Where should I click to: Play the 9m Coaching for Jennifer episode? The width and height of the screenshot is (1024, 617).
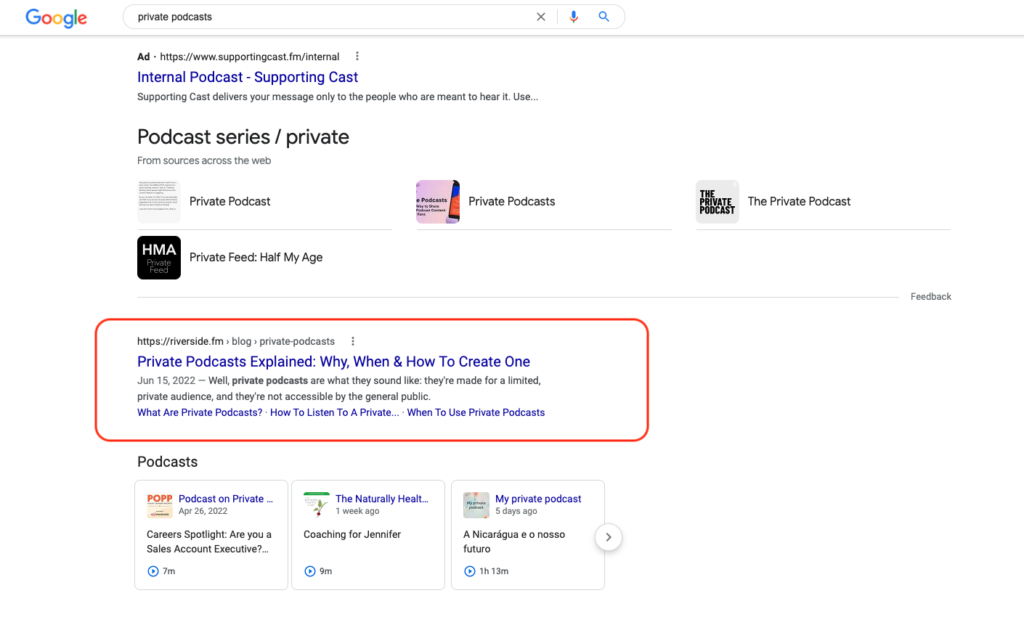pyautogui.click(x=310, y=571)
